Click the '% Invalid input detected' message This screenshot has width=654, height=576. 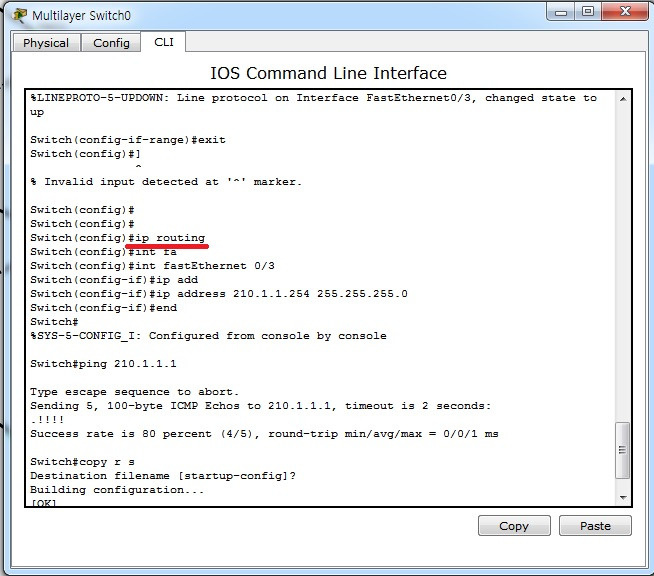166,182
